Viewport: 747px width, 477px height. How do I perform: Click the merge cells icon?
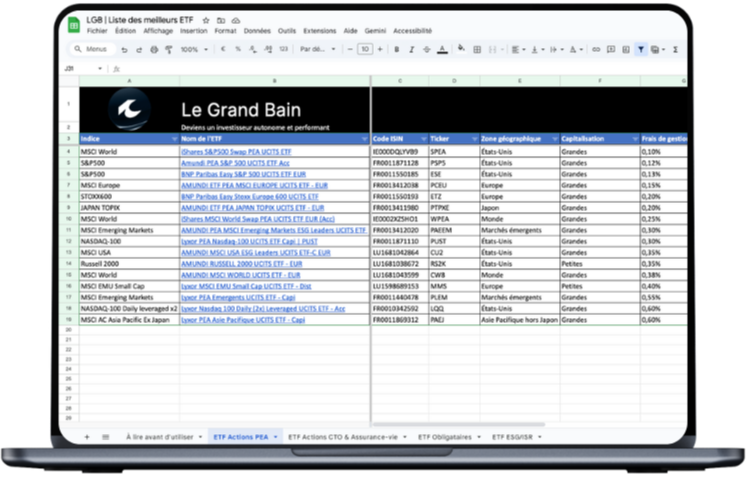click(493, 49)
